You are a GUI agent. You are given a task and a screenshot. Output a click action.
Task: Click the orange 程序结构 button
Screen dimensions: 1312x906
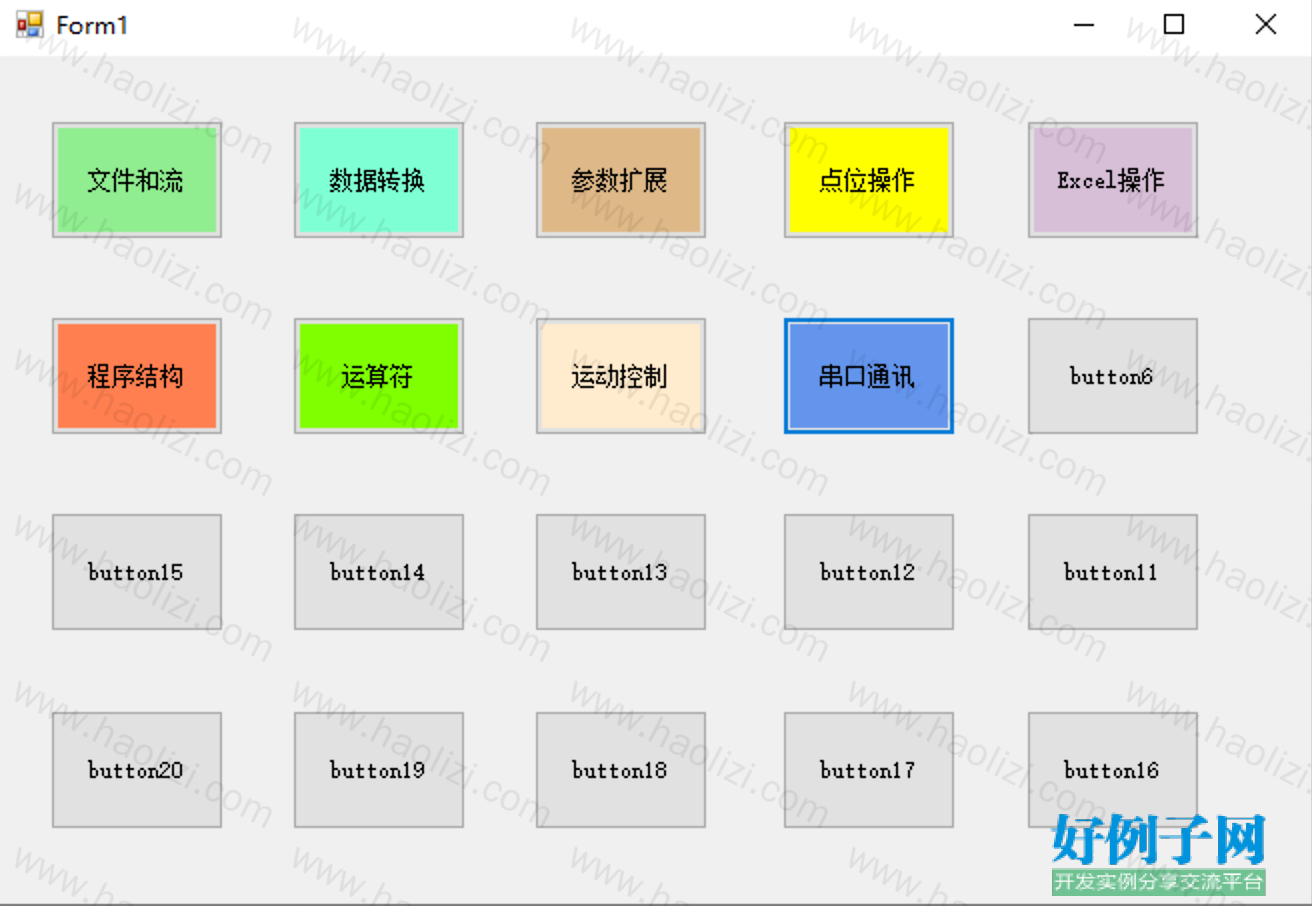(x=137, y=376)
